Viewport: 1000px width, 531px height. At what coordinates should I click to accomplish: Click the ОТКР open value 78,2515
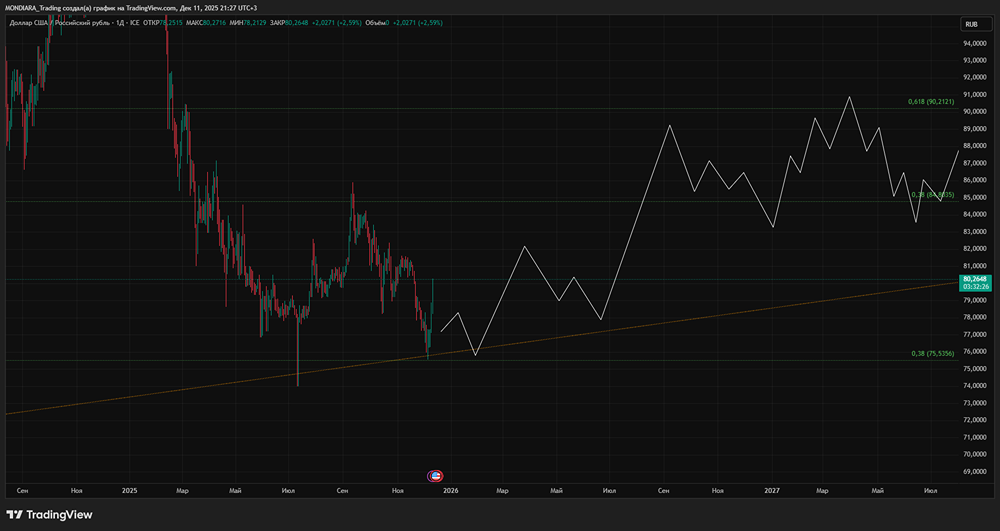[x=171, y=23]
